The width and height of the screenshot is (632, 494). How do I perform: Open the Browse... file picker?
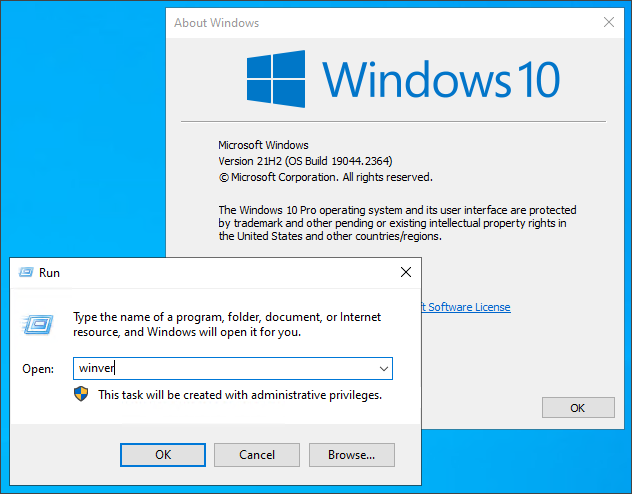pos(351,455)
